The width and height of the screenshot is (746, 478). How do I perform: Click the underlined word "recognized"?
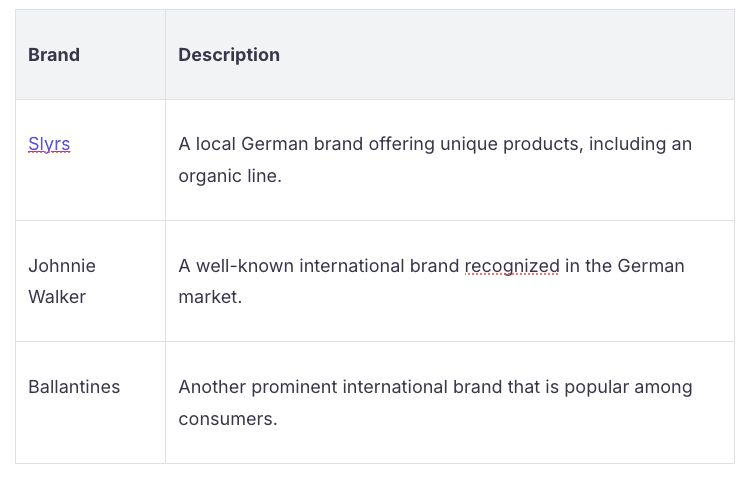pyautogui.click(x=512, y=266)
